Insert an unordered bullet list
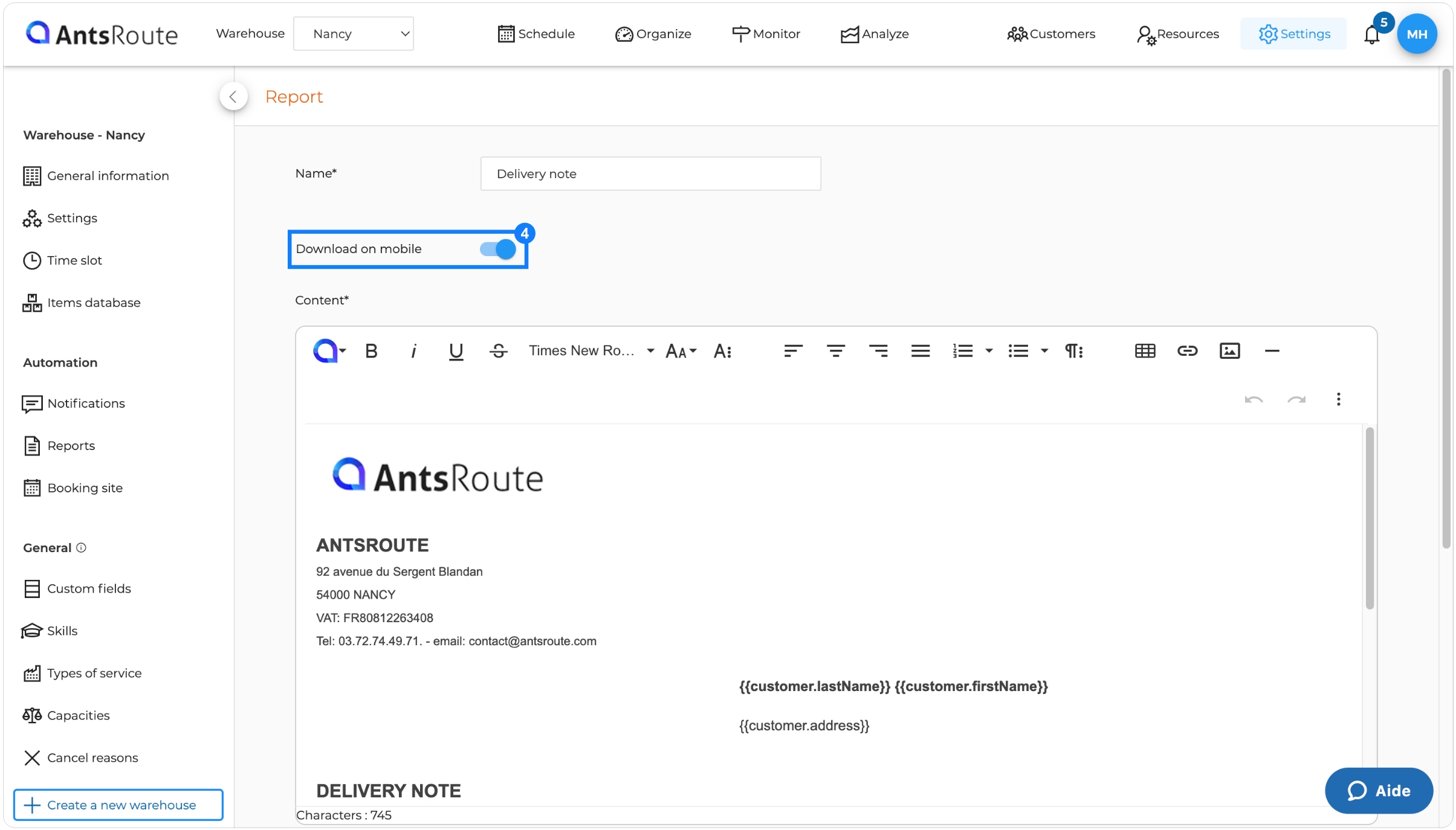This screenshot has height=830, width=1456. click(x=1018, y=351)
